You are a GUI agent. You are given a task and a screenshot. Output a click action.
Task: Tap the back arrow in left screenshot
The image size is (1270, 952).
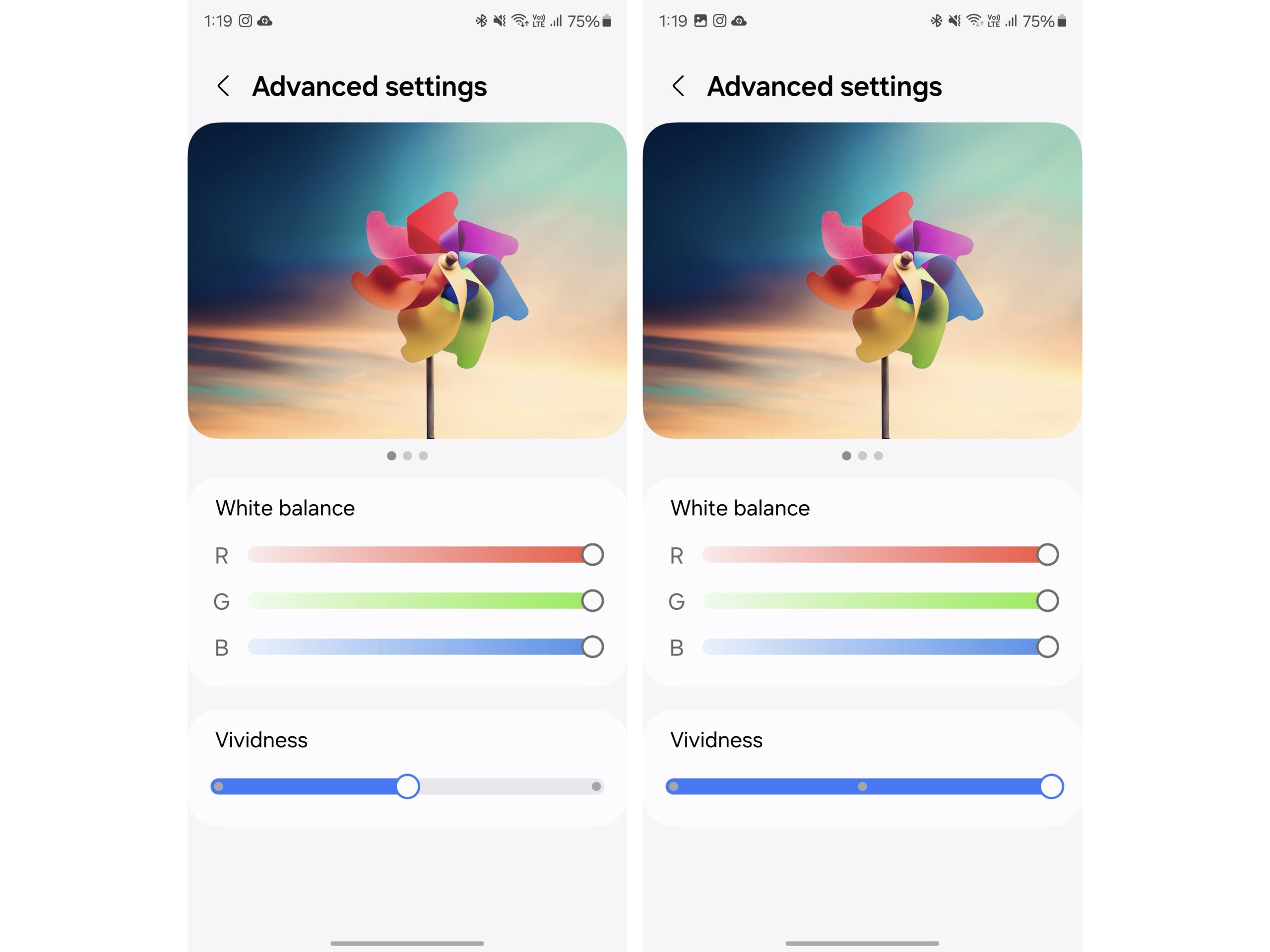[223, 86]
